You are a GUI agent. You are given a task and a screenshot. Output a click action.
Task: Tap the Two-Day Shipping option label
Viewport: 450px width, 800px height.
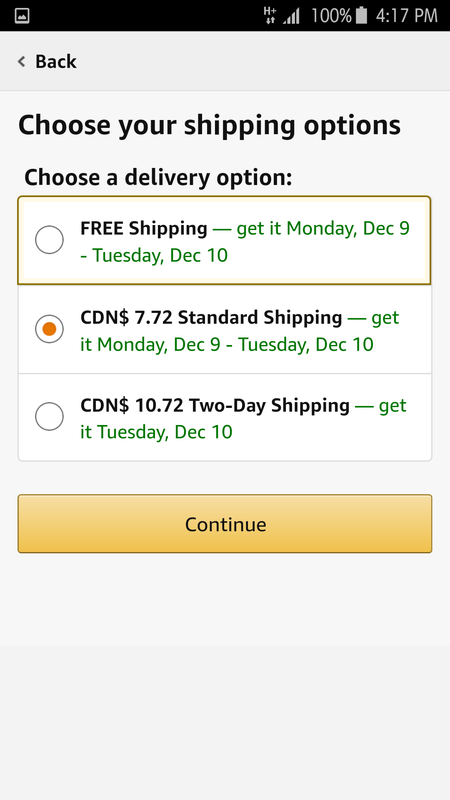[215, 406]
